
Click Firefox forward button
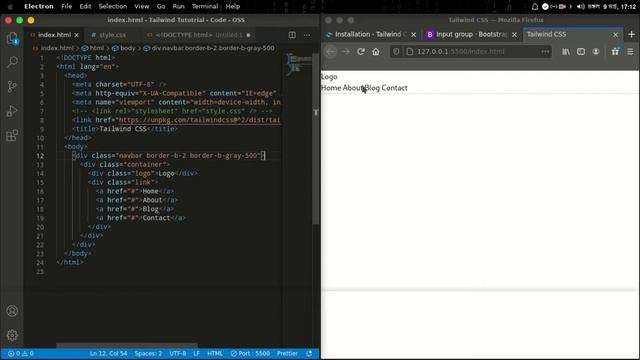pos(346,52)
